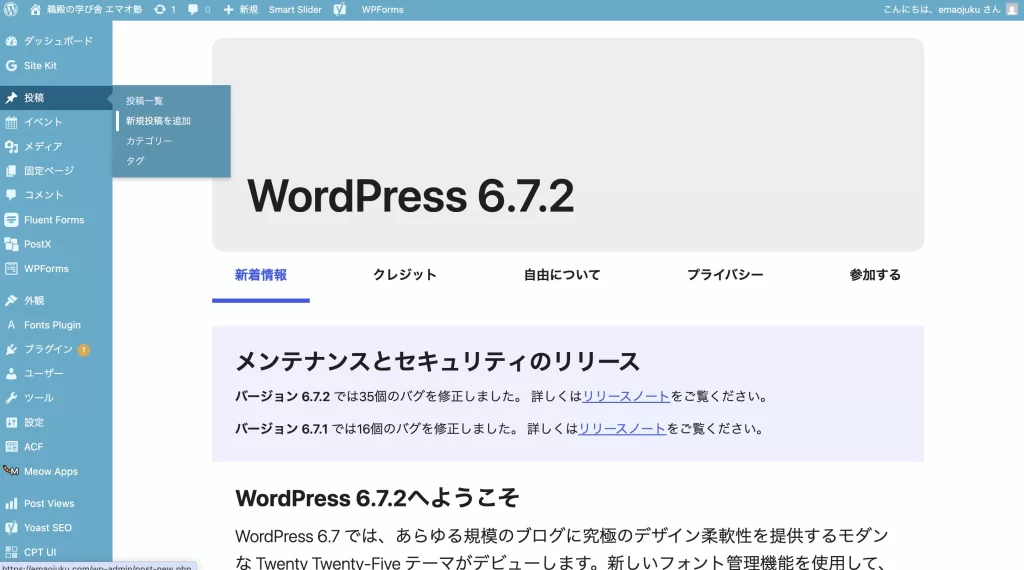Click the Fonts Plugin label
The height and width of the screenshot is (570, 1024).
coord(52,325)
